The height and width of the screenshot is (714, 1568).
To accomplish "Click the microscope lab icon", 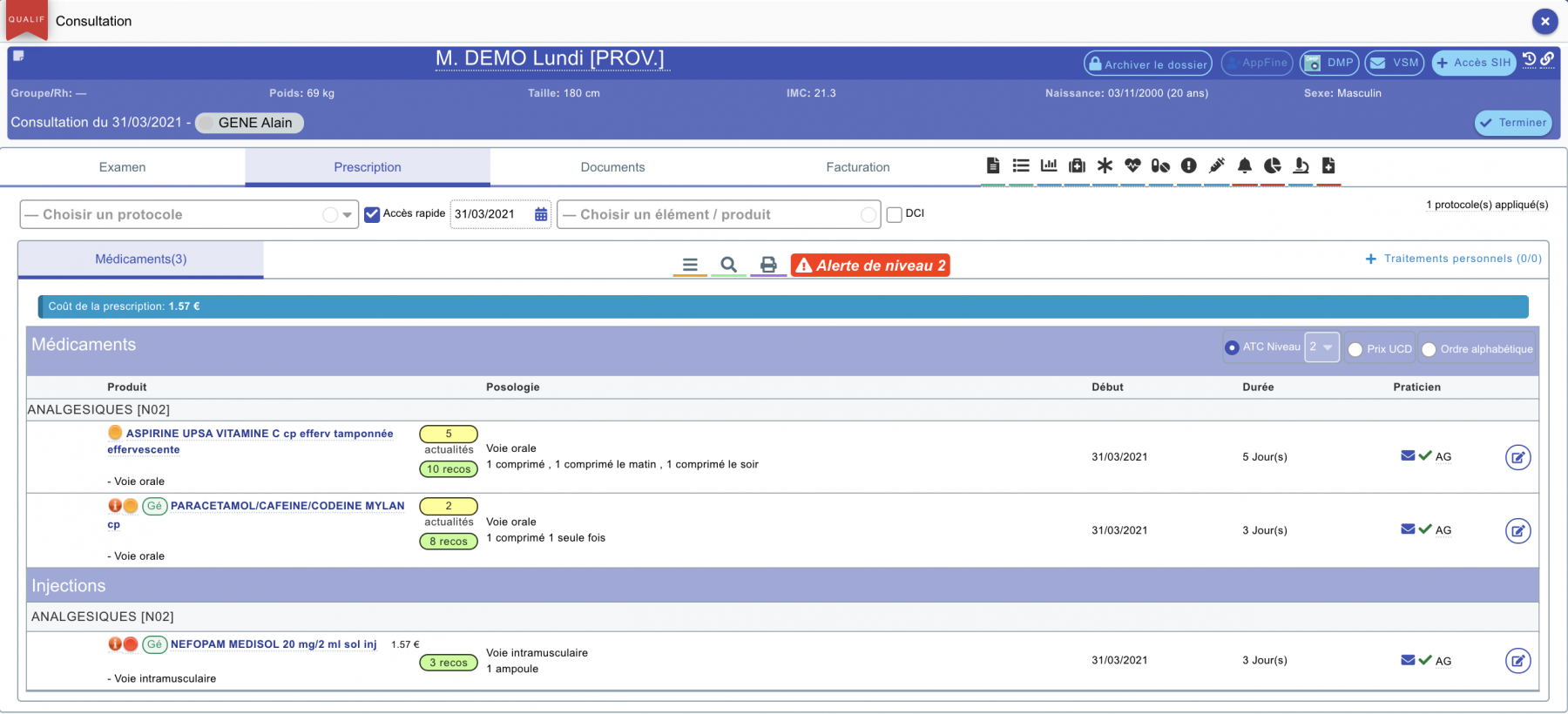I will point(1301,165).
